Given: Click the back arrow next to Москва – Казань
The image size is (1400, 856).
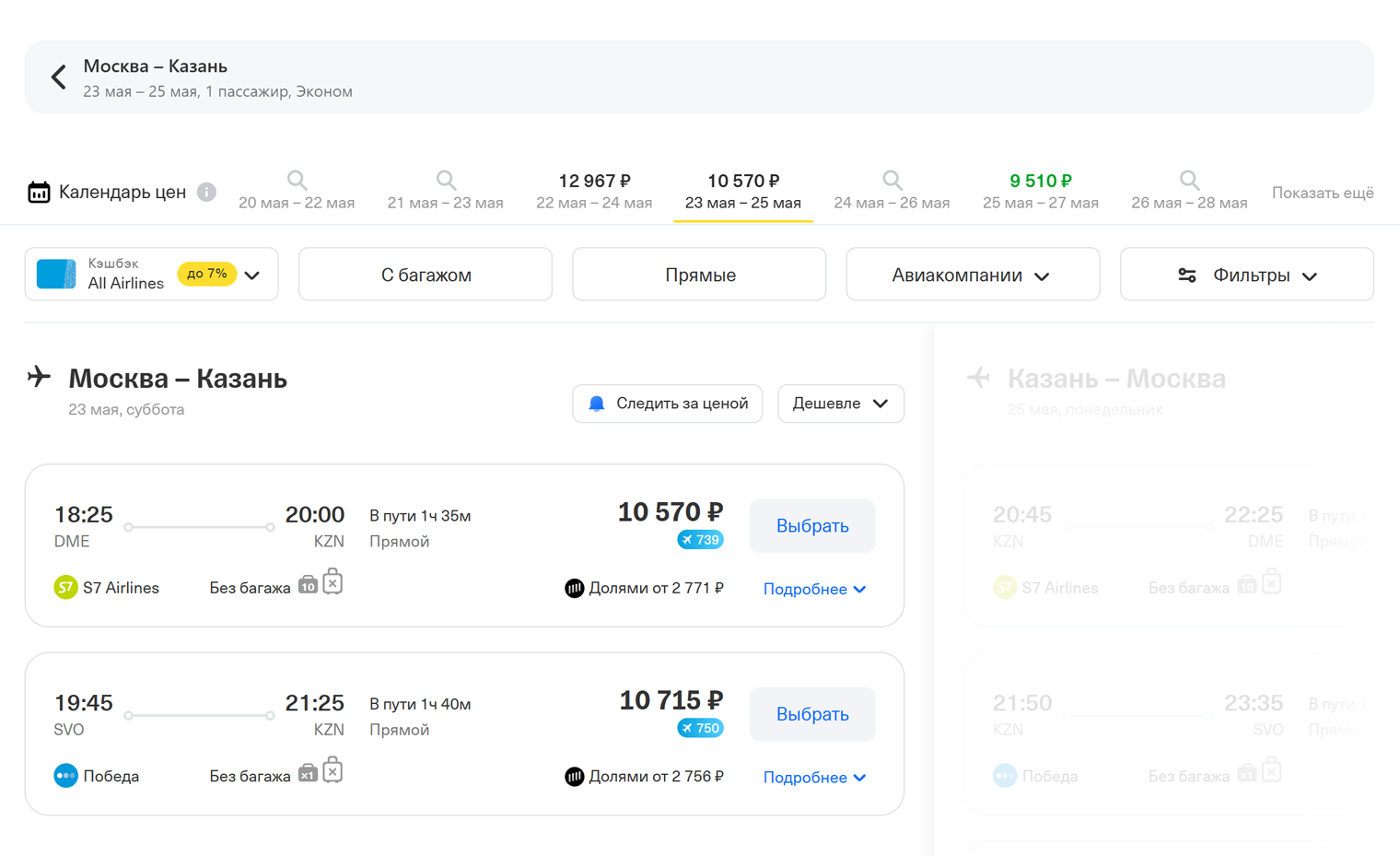Looking at the screenshot, I should pos(59,77).
